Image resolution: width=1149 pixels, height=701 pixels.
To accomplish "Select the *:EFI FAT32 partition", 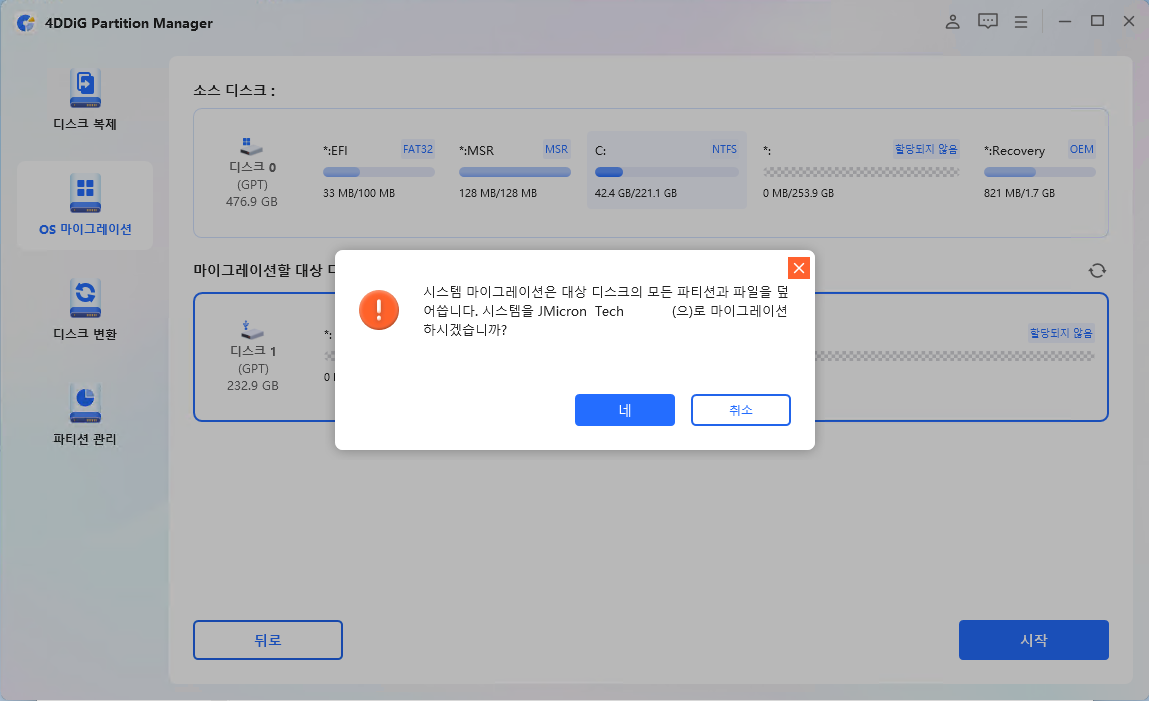I will [x=378, y=170].
